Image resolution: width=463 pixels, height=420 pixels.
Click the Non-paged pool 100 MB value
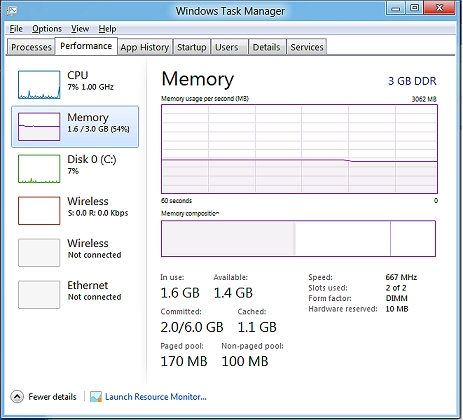[x=245, y=361]
